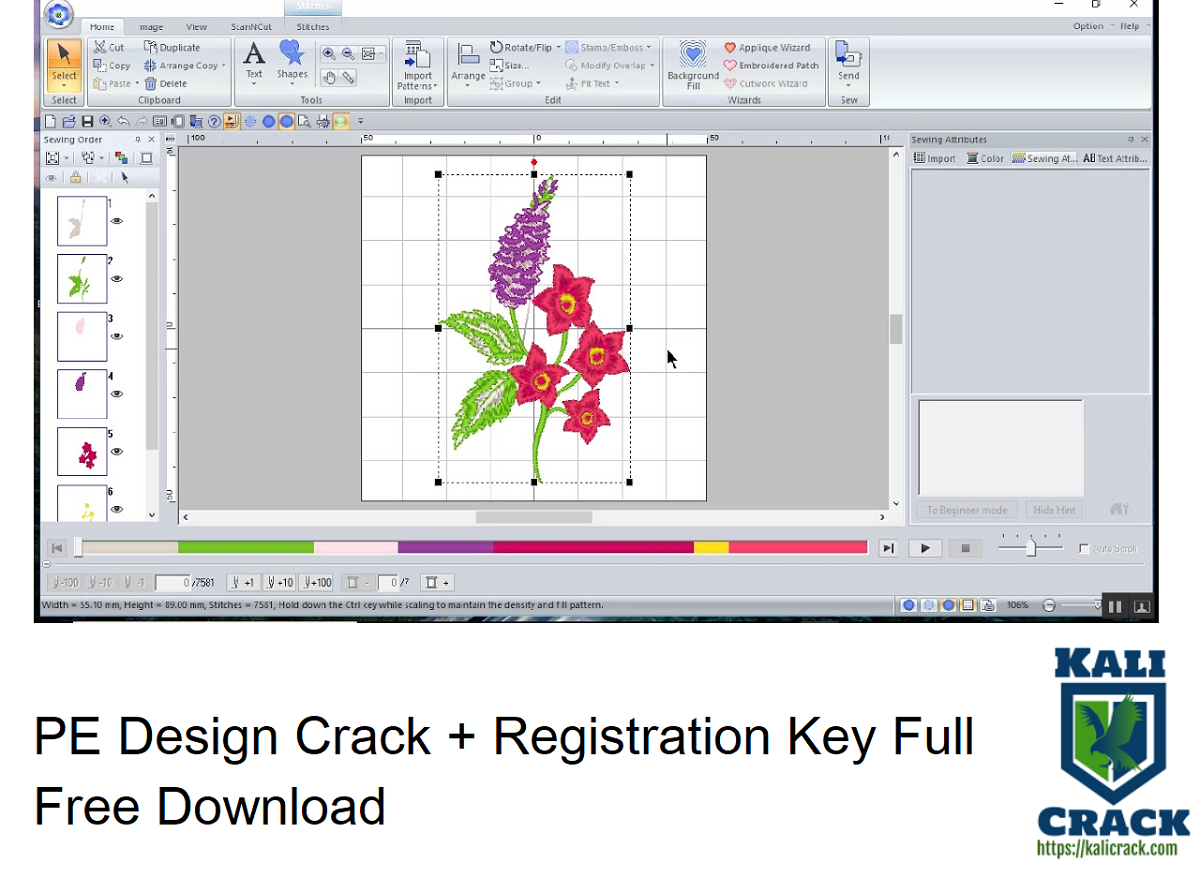Choose the Shapes tool
Screen dimensions: 1200x892
coord(292,62)
